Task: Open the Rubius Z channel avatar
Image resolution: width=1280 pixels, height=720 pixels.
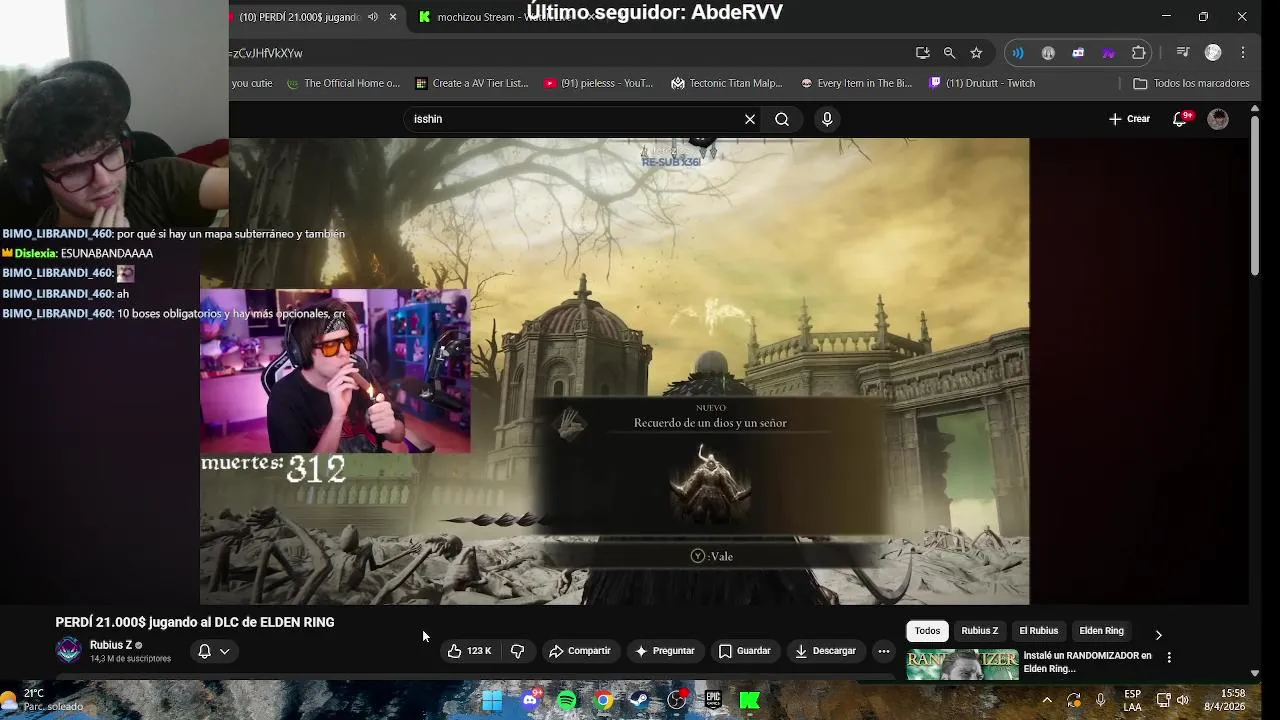Action: tap(68, 650)
